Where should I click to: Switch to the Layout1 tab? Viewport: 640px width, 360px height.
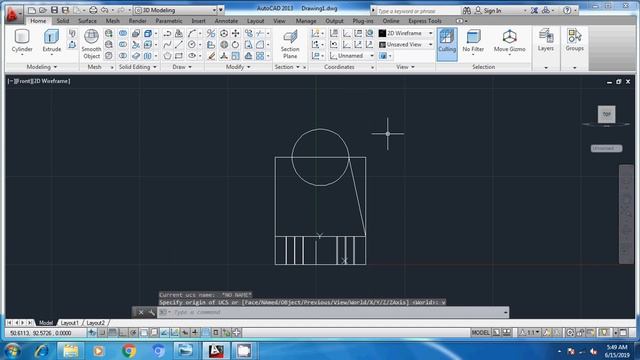69,323
